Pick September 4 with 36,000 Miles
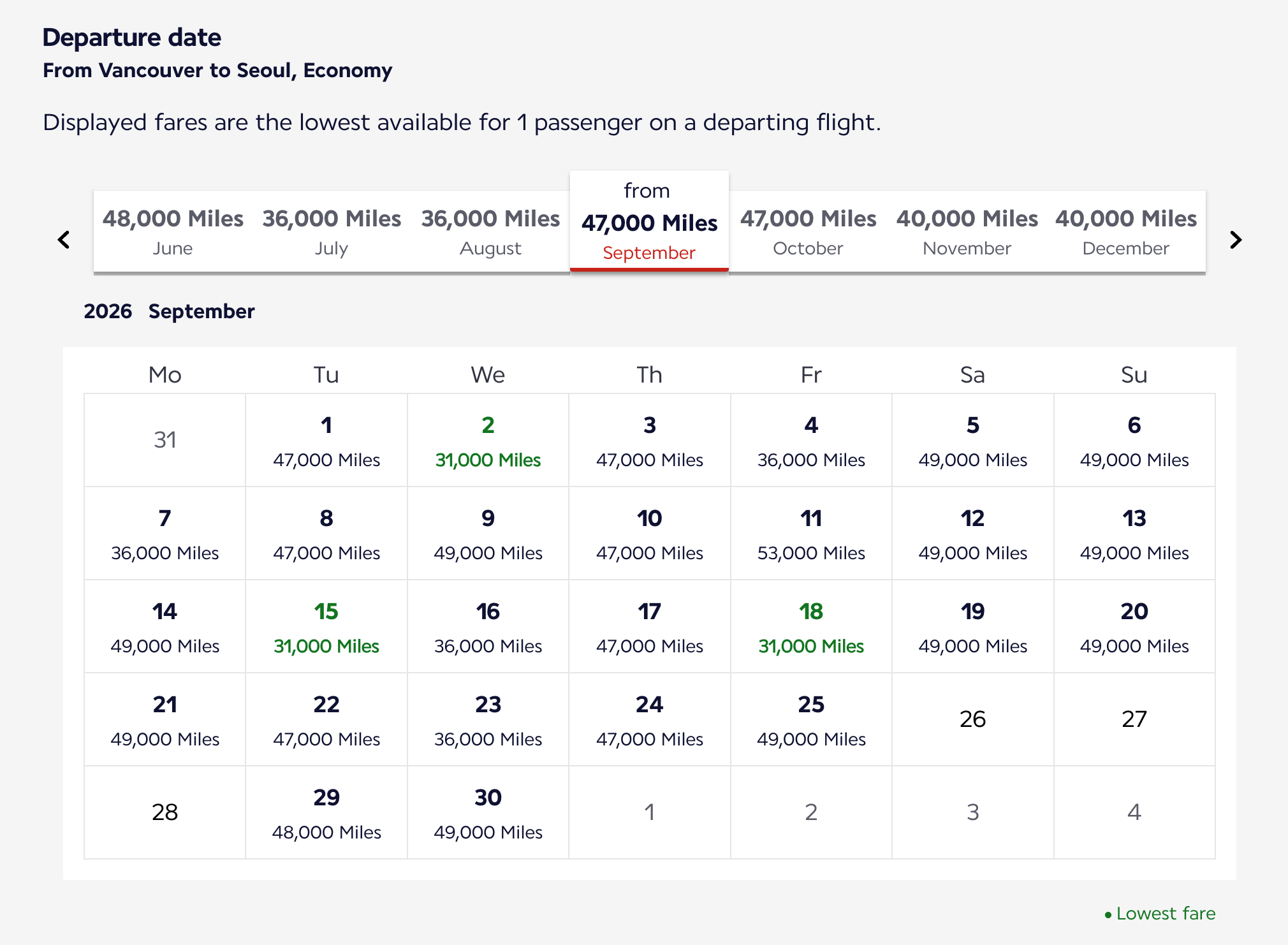This screenshot has height=945, width=1288. coord(810,441)
